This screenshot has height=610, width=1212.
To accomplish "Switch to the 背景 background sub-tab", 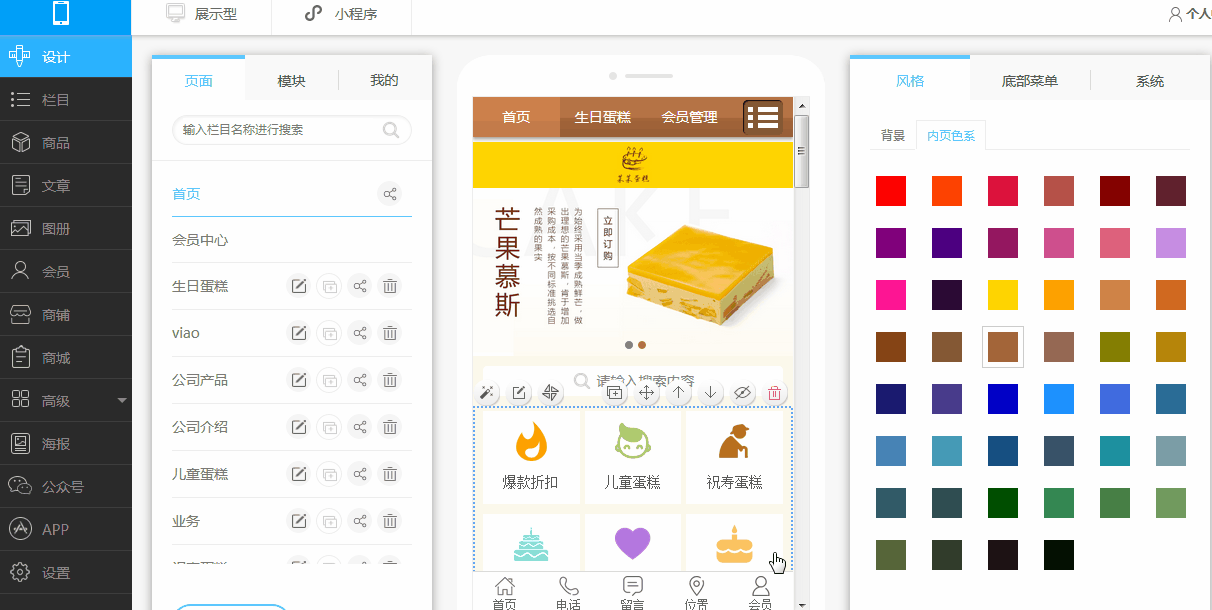I will [x=893, y=136].
